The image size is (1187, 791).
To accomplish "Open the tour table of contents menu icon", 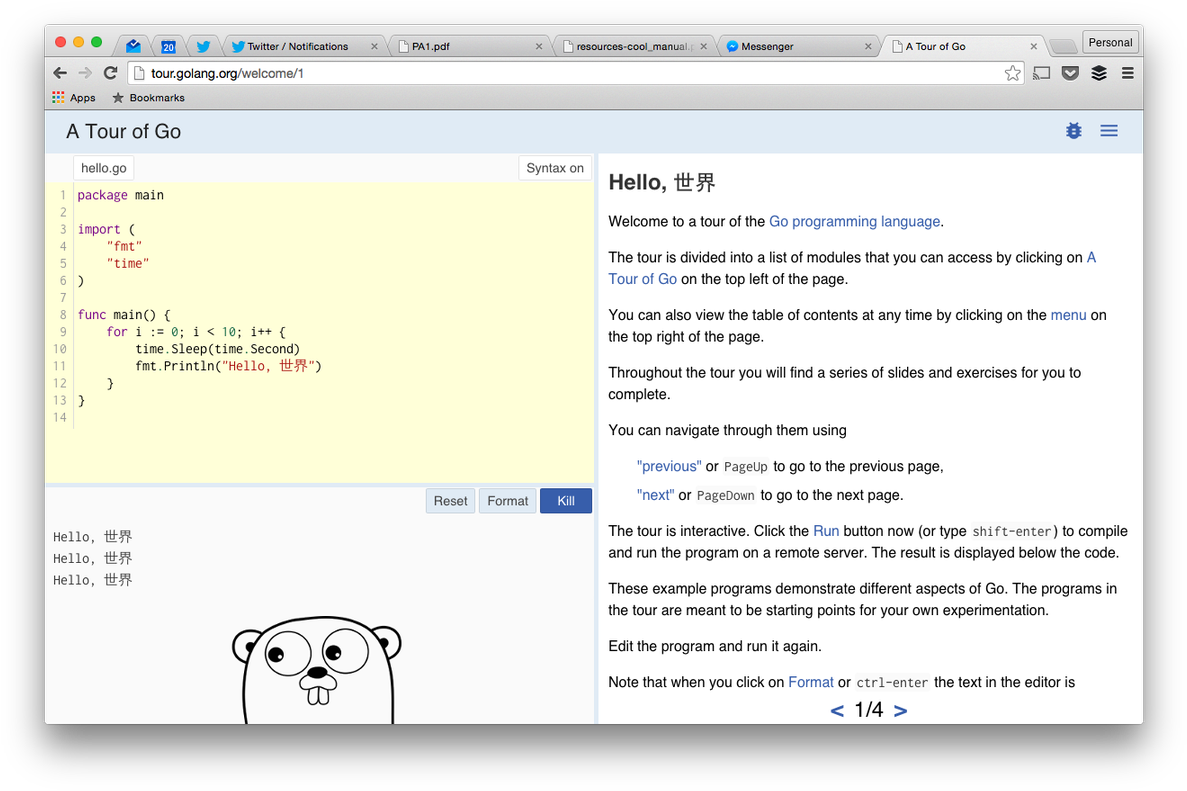I will pyautogui.click(x=1109, y=131).
